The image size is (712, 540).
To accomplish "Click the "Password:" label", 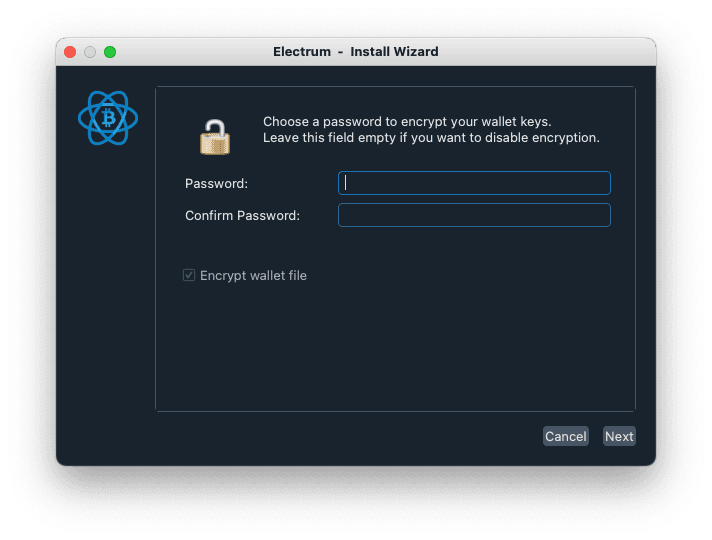I will 216,183.
